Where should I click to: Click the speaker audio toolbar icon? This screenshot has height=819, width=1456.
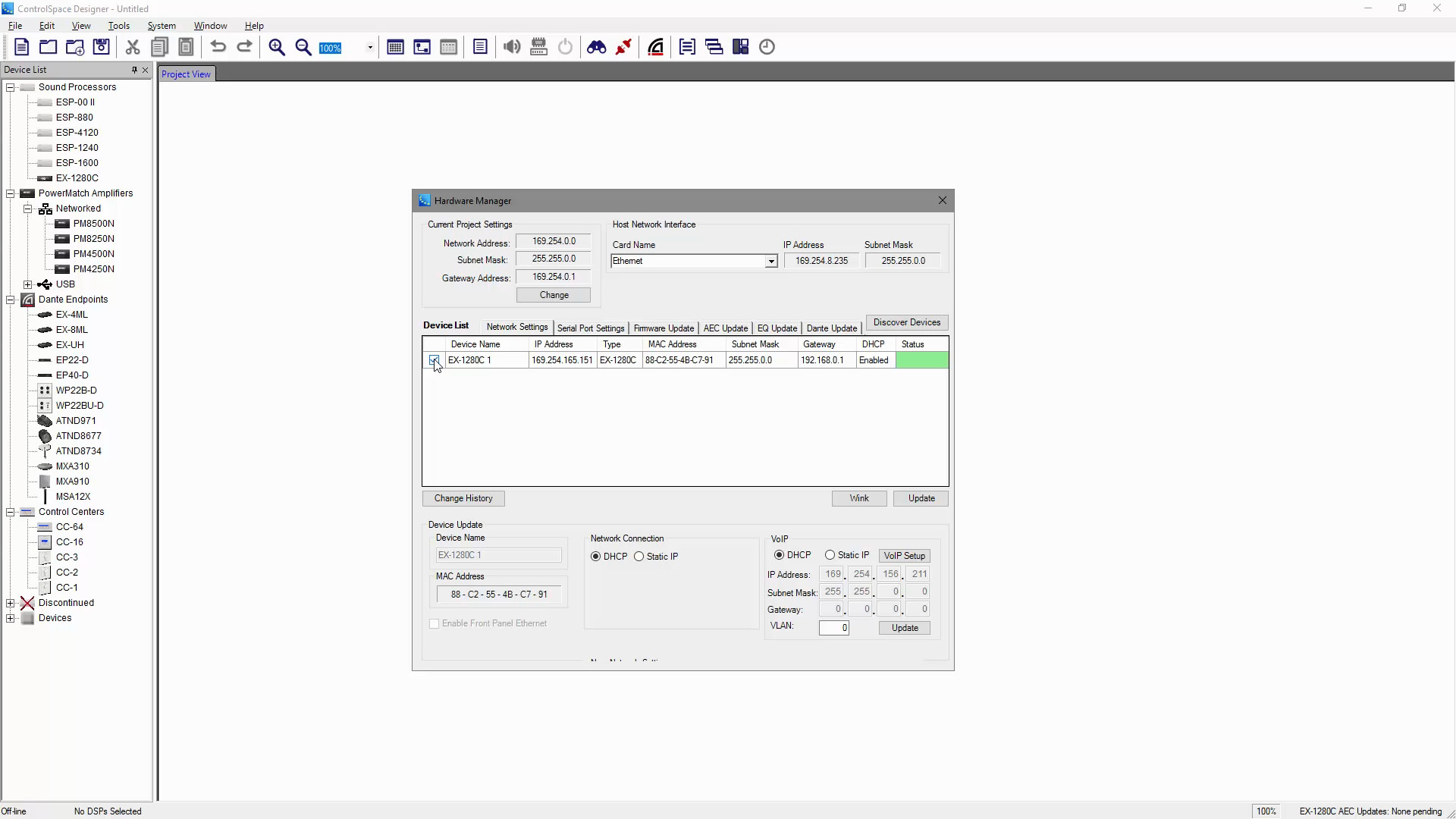[x=512, y=47]
